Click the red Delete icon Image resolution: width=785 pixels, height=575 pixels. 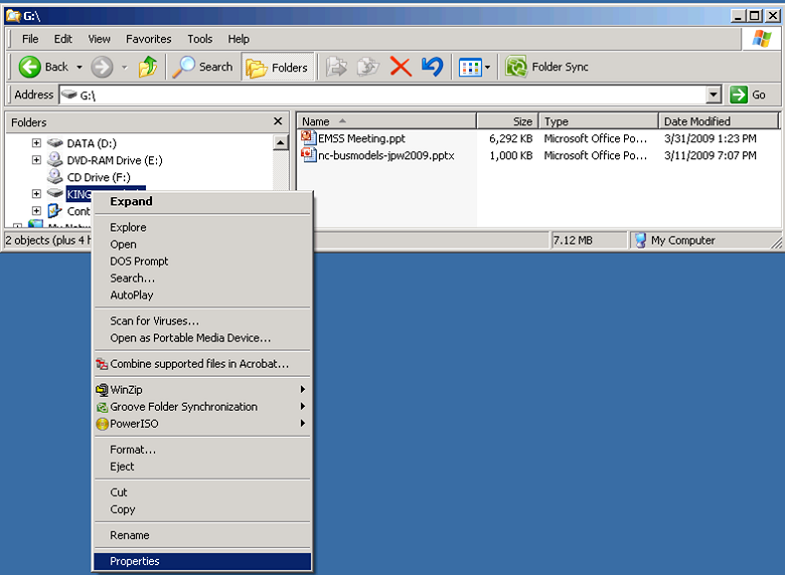point(400,67)
